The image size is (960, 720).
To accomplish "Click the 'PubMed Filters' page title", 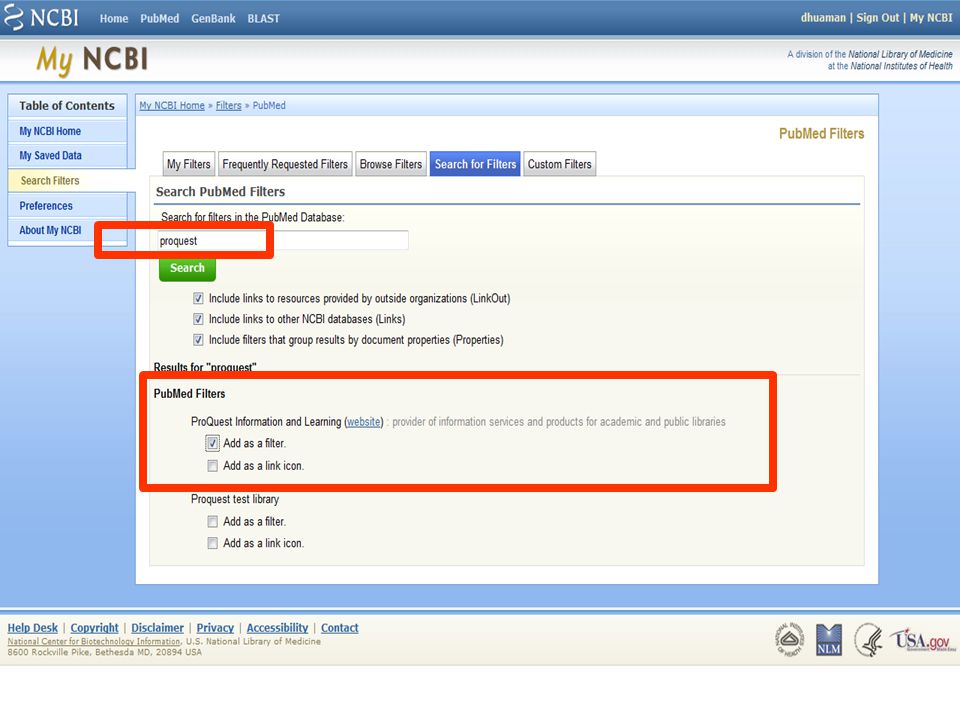I will 821,133.
